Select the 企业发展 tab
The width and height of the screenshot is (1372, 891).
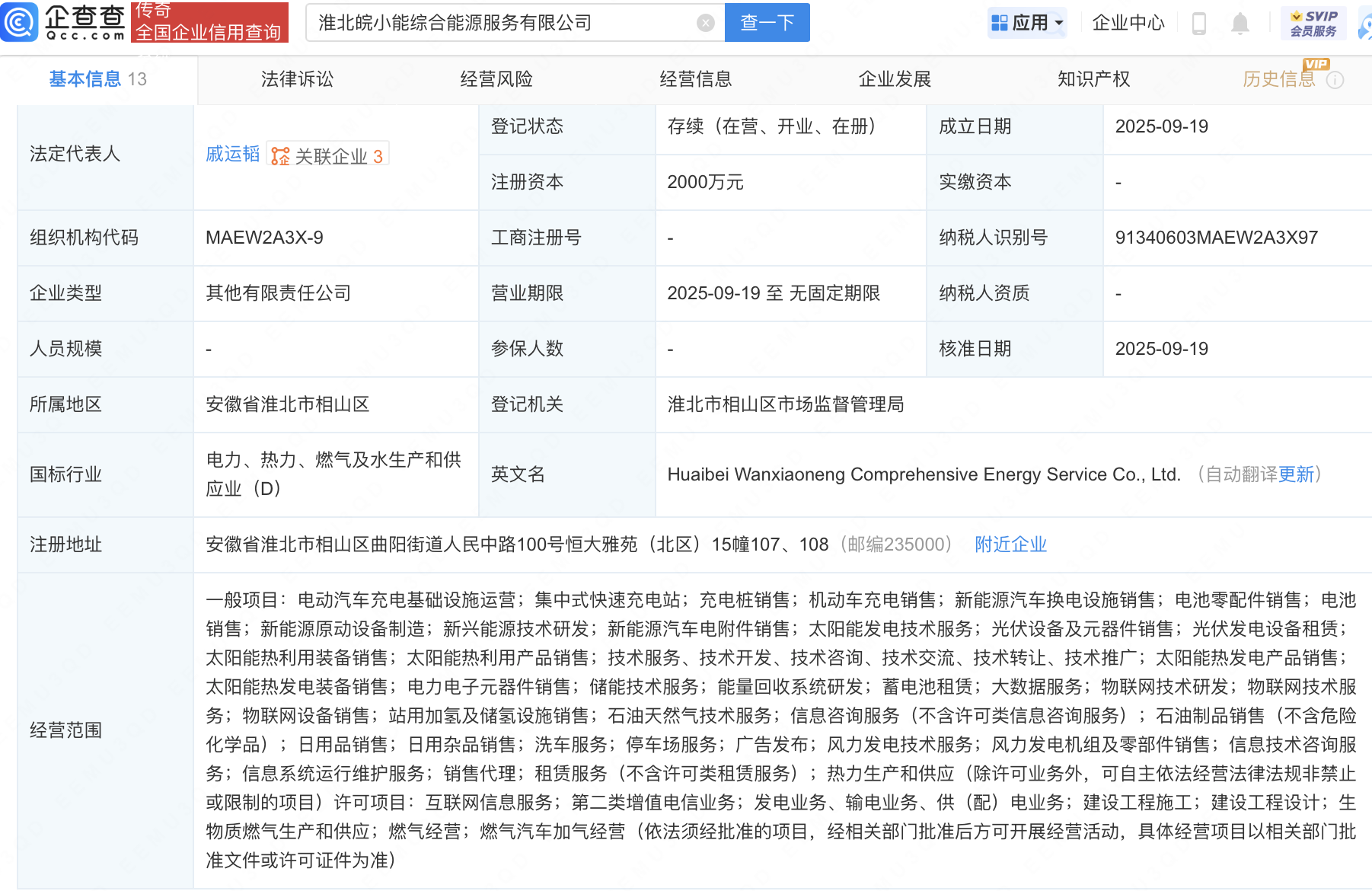tap(895, 79)
